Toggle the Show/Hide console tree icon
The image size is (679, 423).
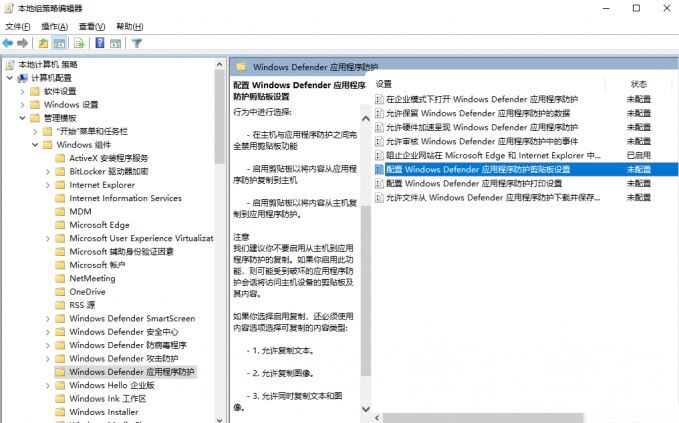(x=59, y=43)
